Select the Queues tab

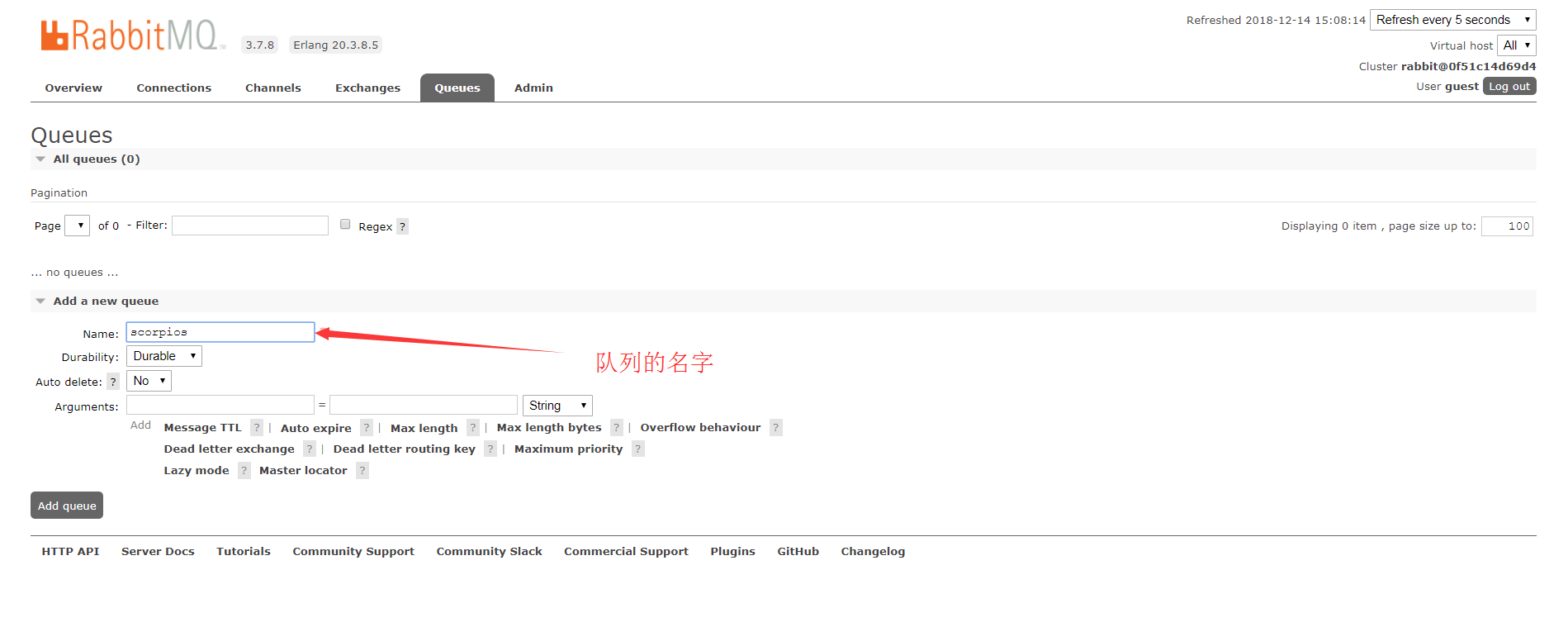coord(457,88)
